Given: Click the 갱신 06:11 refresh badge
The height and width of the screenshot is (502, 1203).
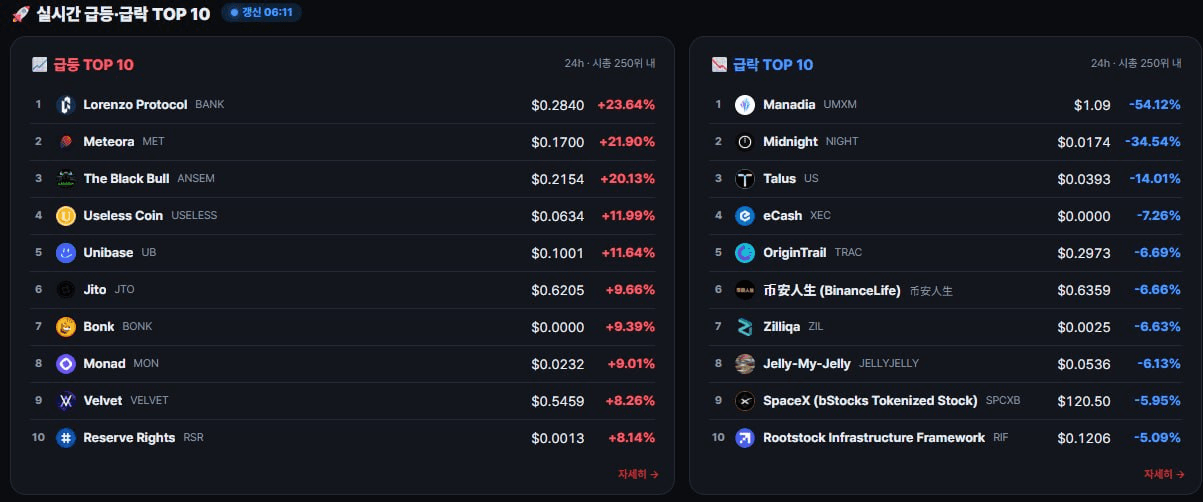Looking at the screenshot, I should [x=261, y=13].
